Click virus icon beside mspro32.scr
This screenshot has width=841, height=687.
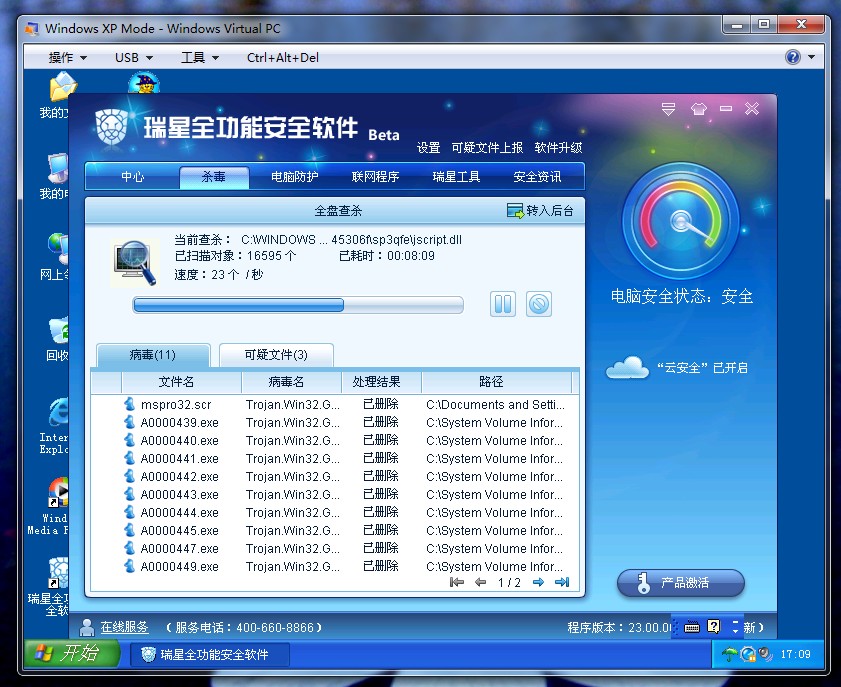coord(129,404)
